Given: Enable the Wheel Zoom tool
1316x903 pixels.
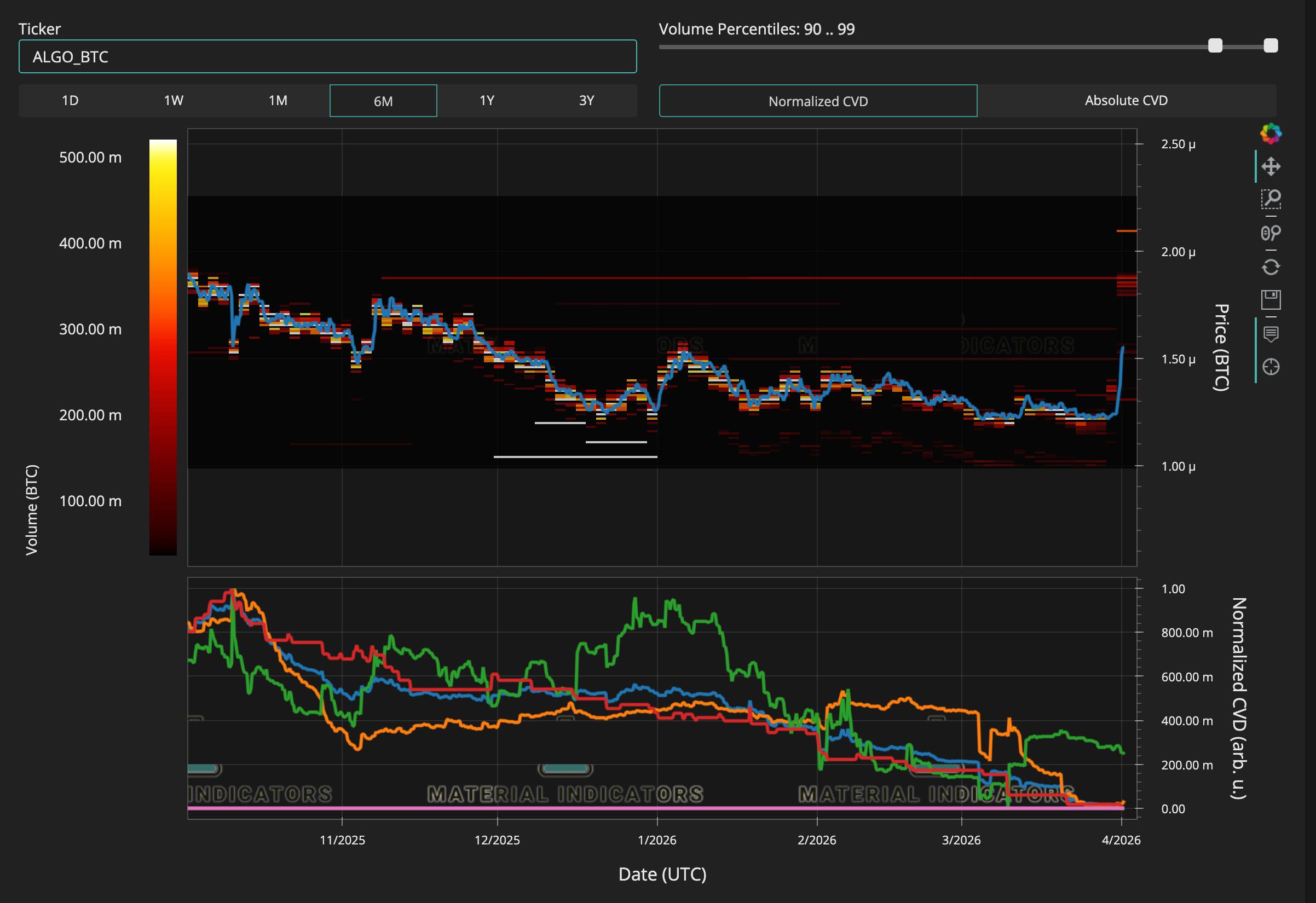Looking at the screenshot, I should point(1271,233).
